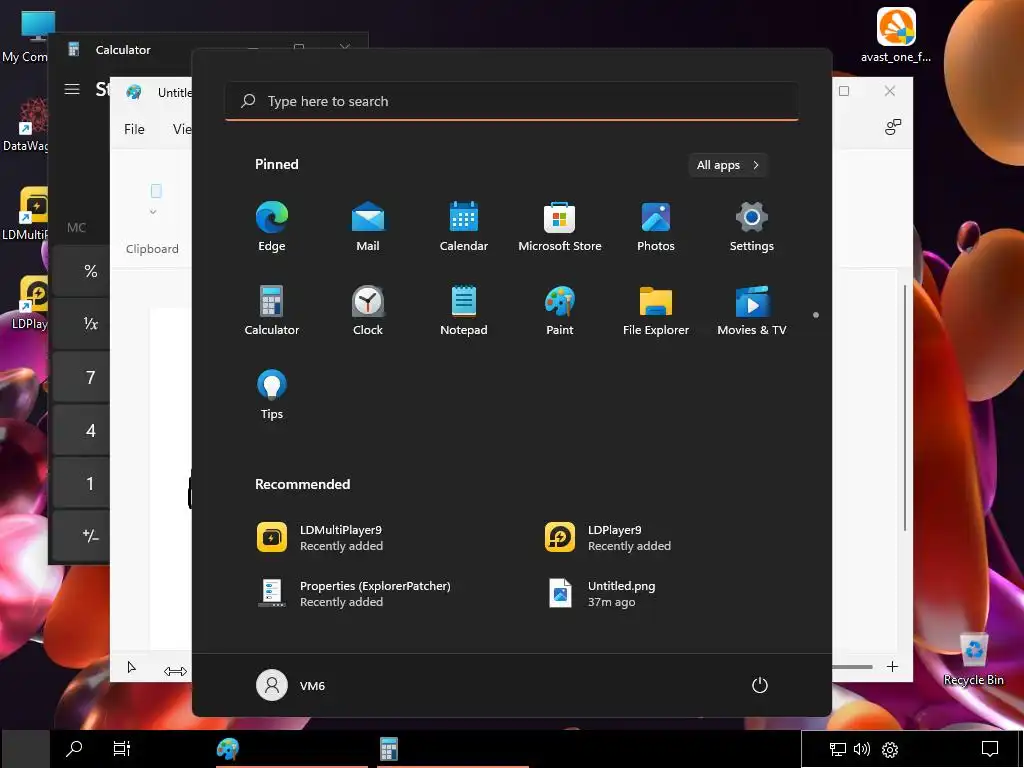Click the power button in Start menu

pos(760,685)
